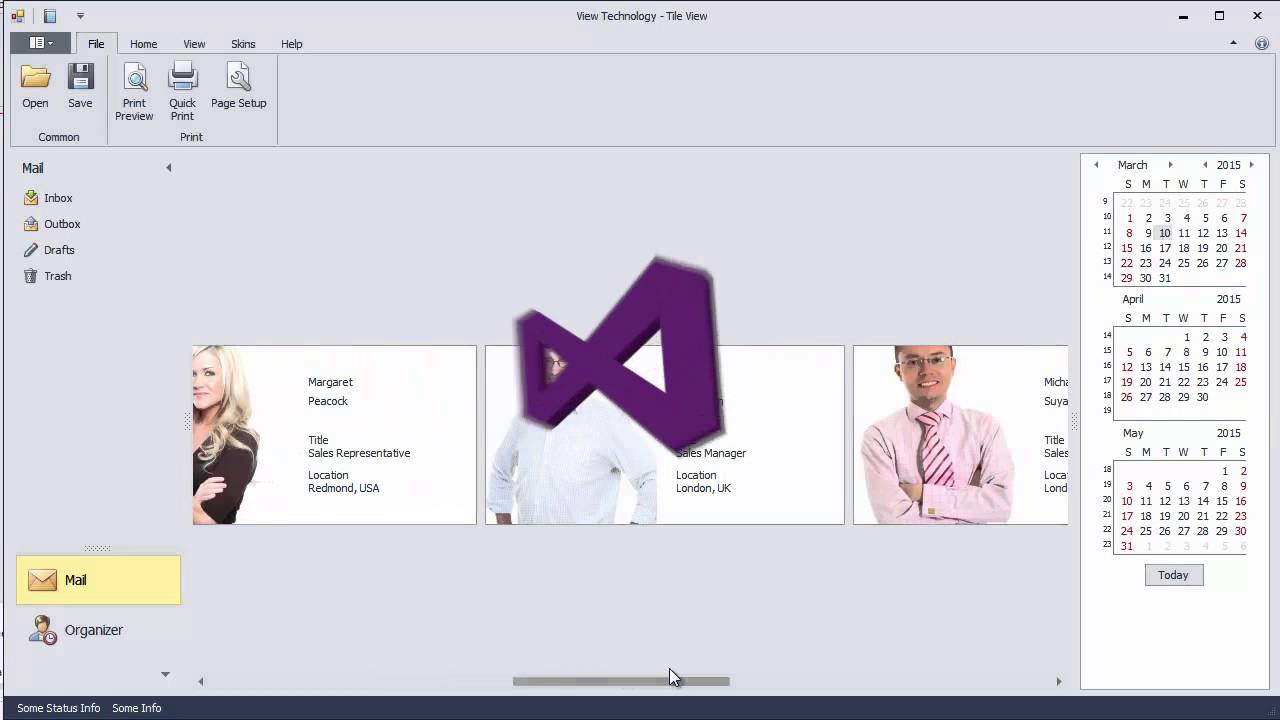Screen dimensions: 1280x720
Task: Collapse the Mail navigation pane
Action: (x=169, y=168)
